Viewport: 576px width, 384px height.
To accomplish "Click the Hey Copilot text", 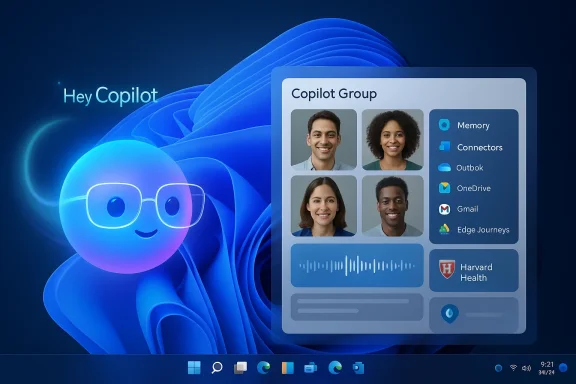I will tap(111, 96).
